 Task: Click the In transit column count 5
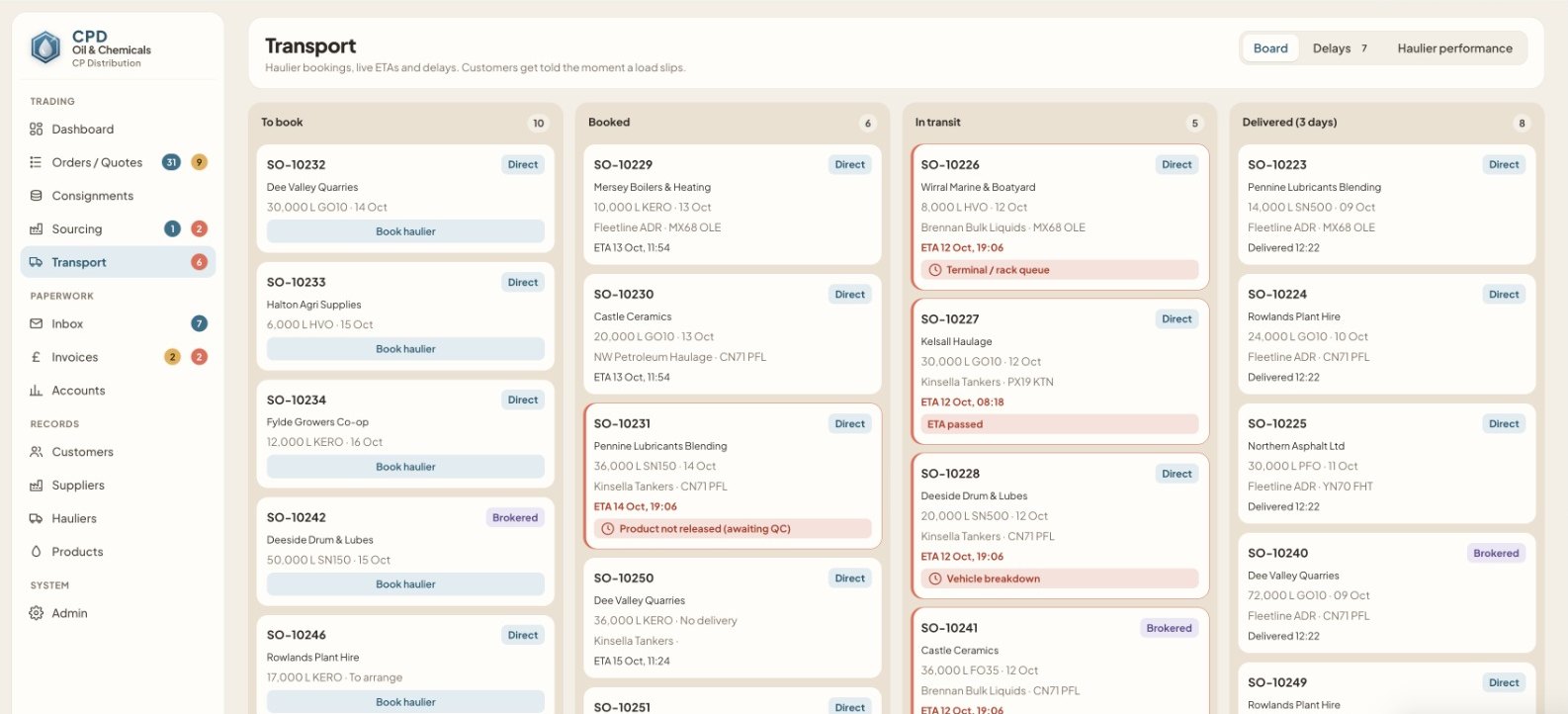click(x=1194, y=124)
